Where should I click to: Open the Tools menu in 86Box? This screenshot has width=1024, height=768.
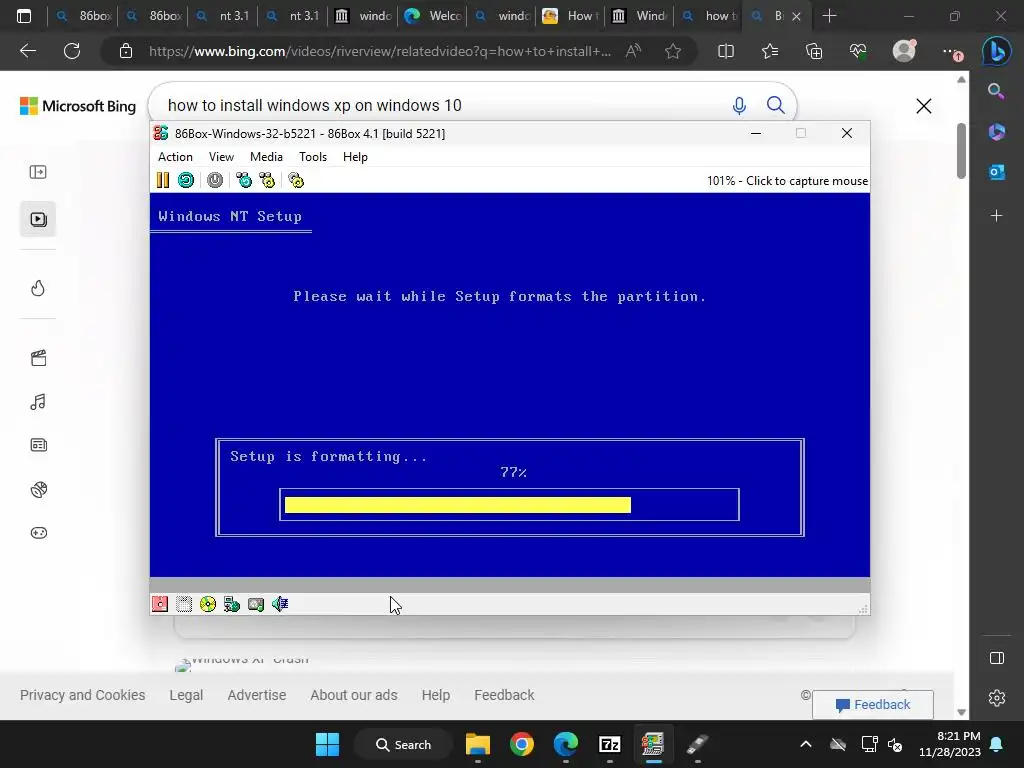[313, 157]
